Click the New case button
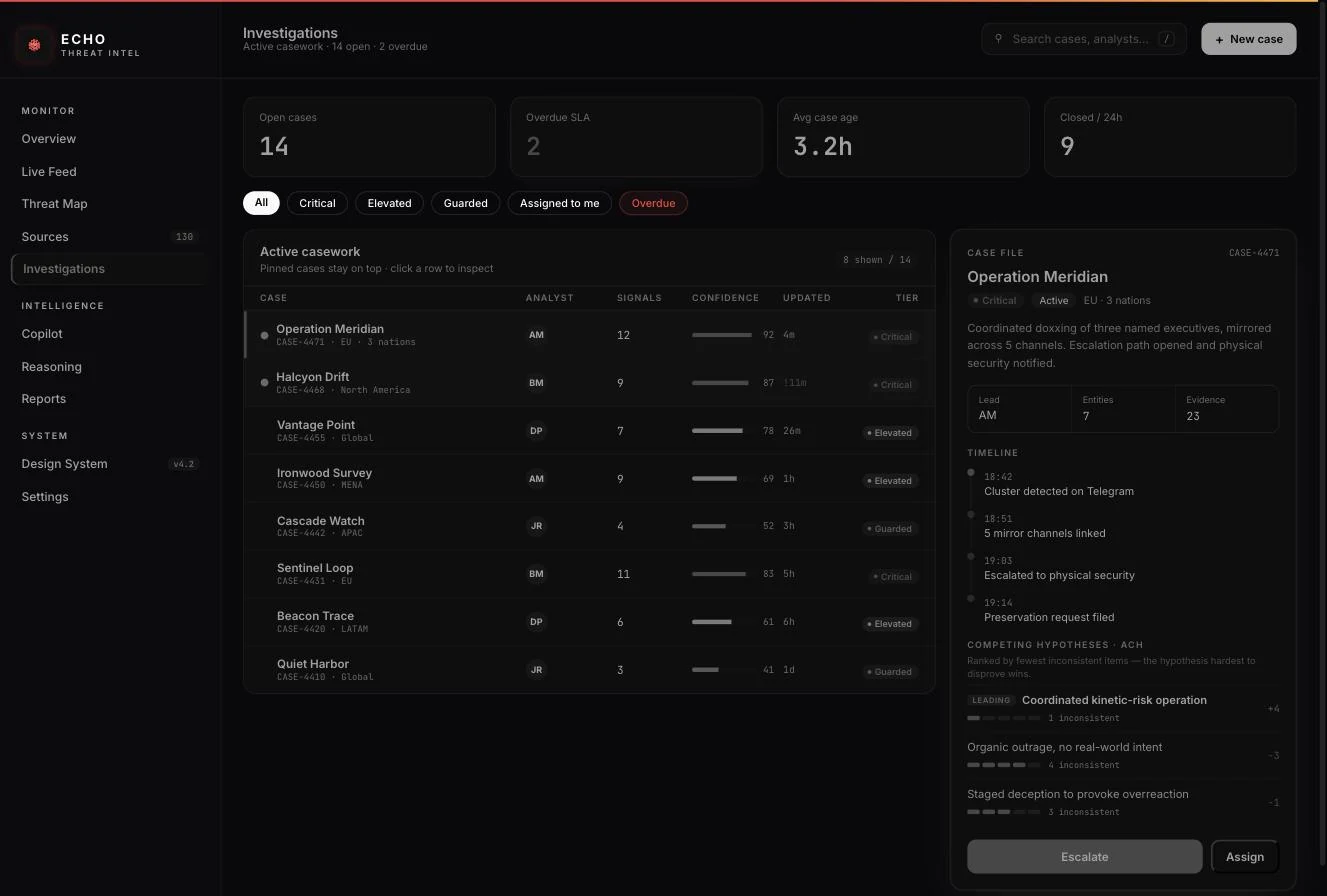This screenshot has width=1327, height=896. [x=1249, y=39]
